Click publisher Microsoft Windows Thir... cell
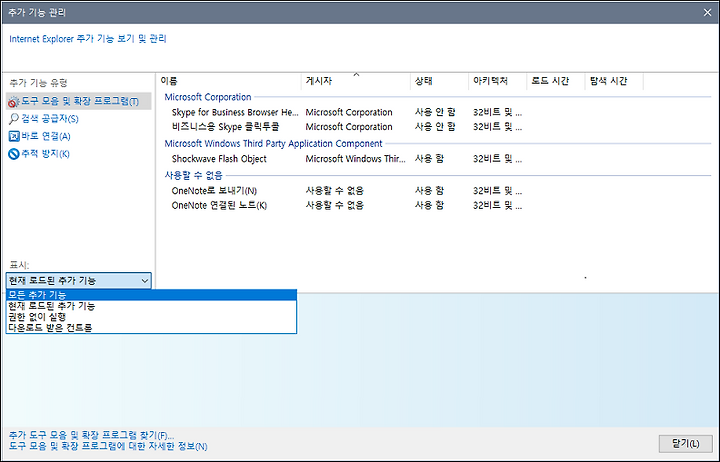The image size is (720, 462). coord(355,159)
